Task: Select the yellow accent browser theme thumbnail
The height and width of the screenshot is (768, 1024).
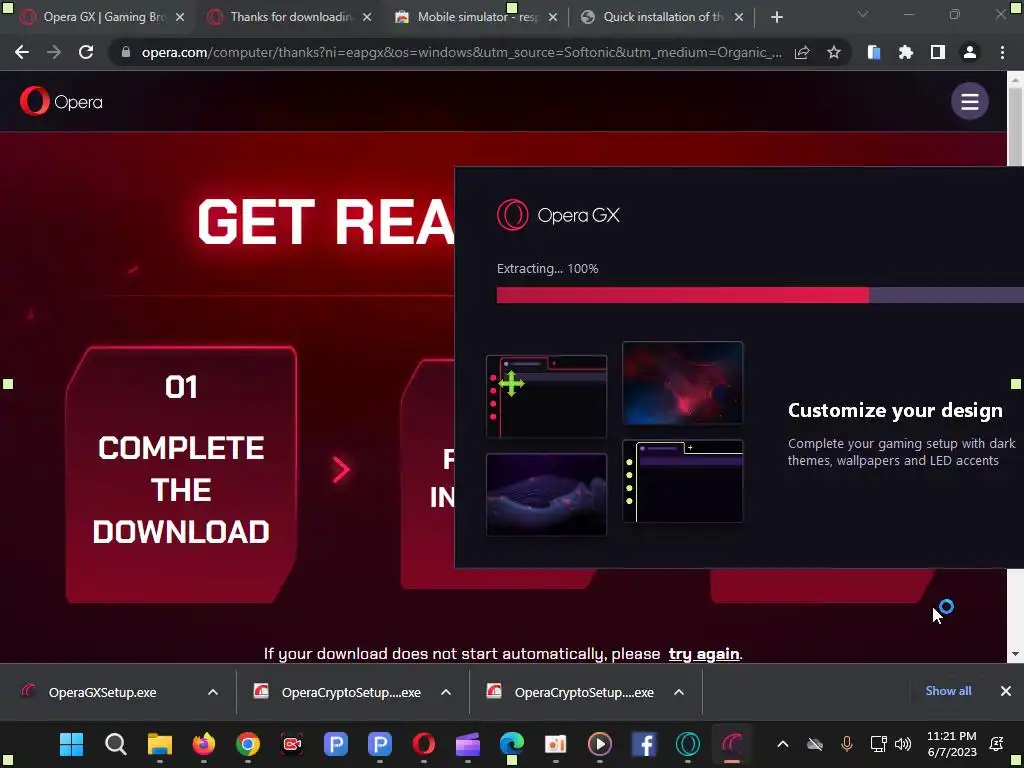Action: [682, 481]
